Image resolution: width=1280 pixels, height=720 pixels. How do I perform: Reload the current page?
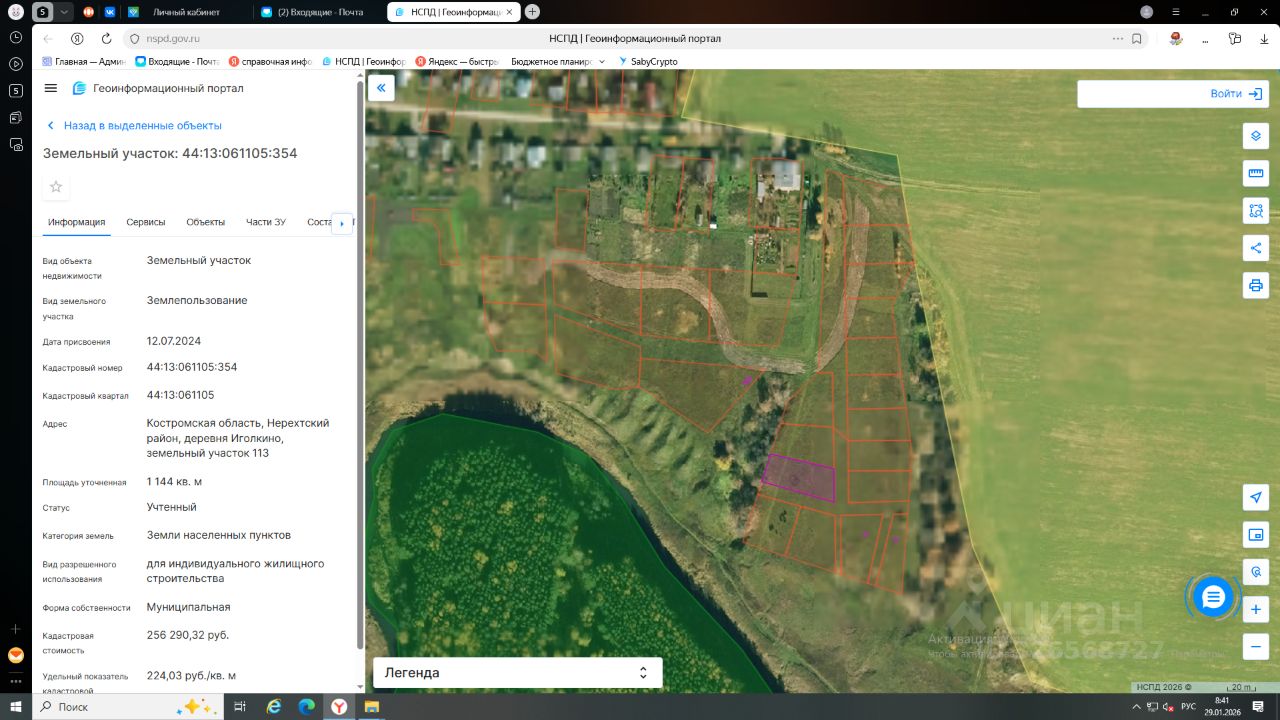[x=106, y=39]
